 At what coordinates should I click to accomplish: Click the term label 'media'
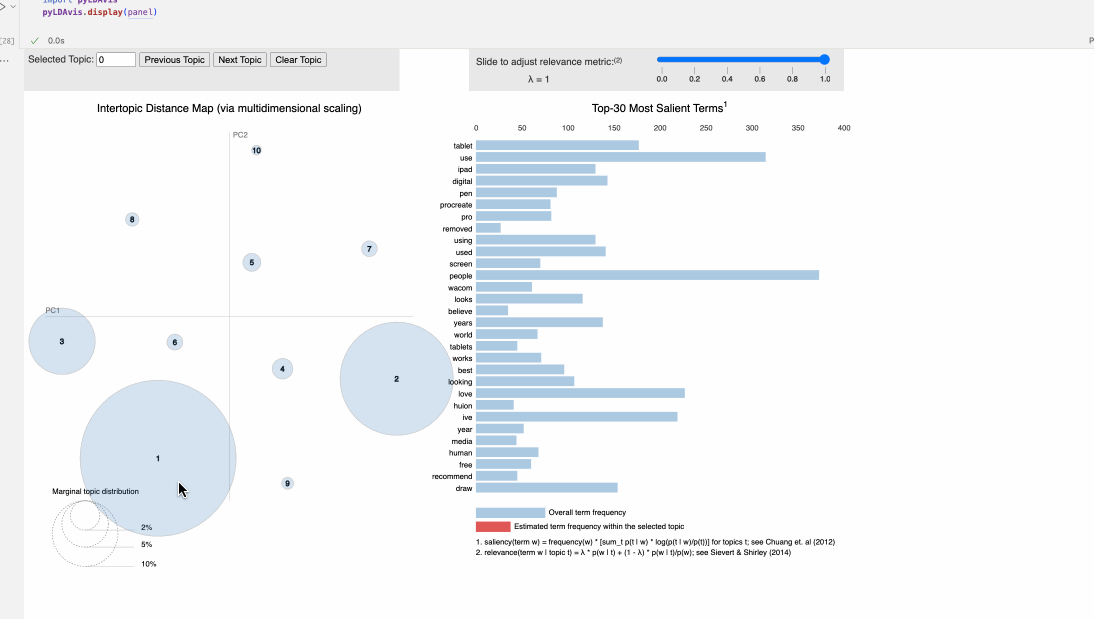coord(462,441)
